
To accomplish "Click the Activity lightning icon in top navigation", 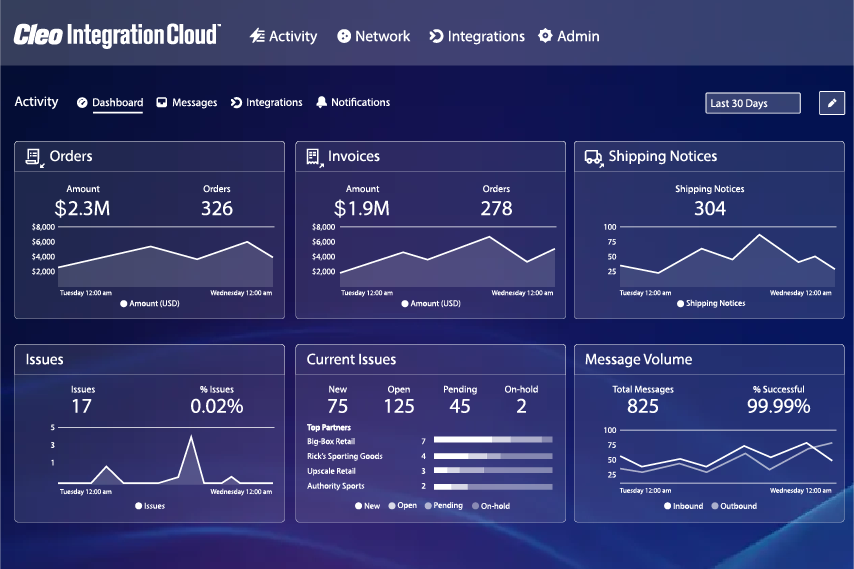I will pos(257,36).
